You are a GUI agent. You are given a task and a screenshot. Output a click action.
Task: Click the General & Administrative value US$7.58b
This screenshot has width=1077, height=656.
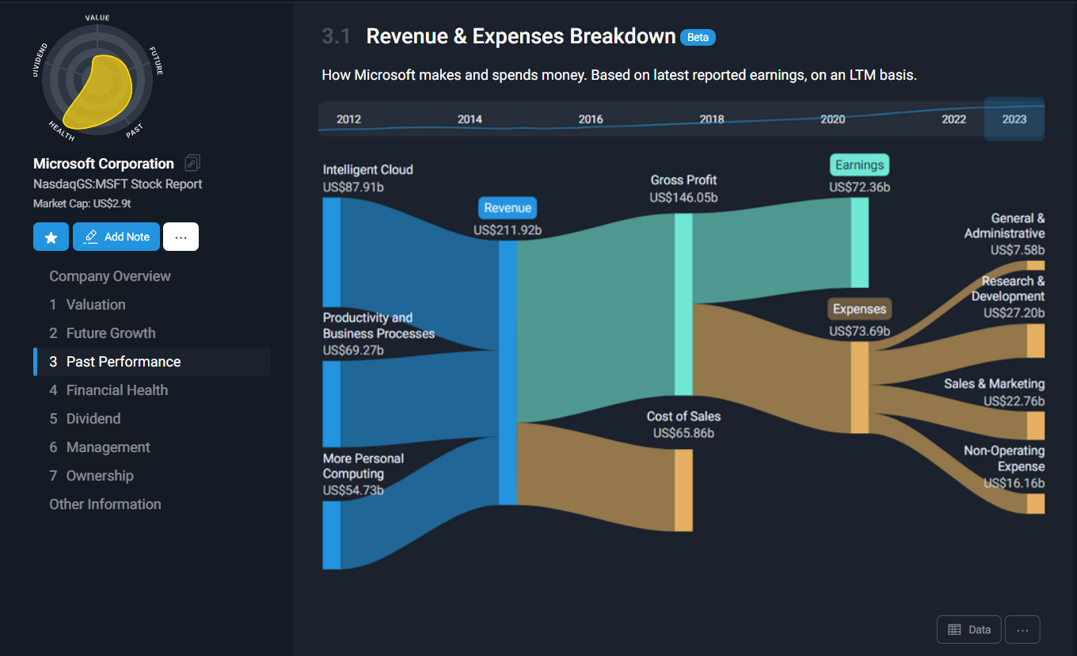click(x=1017, y=250)
